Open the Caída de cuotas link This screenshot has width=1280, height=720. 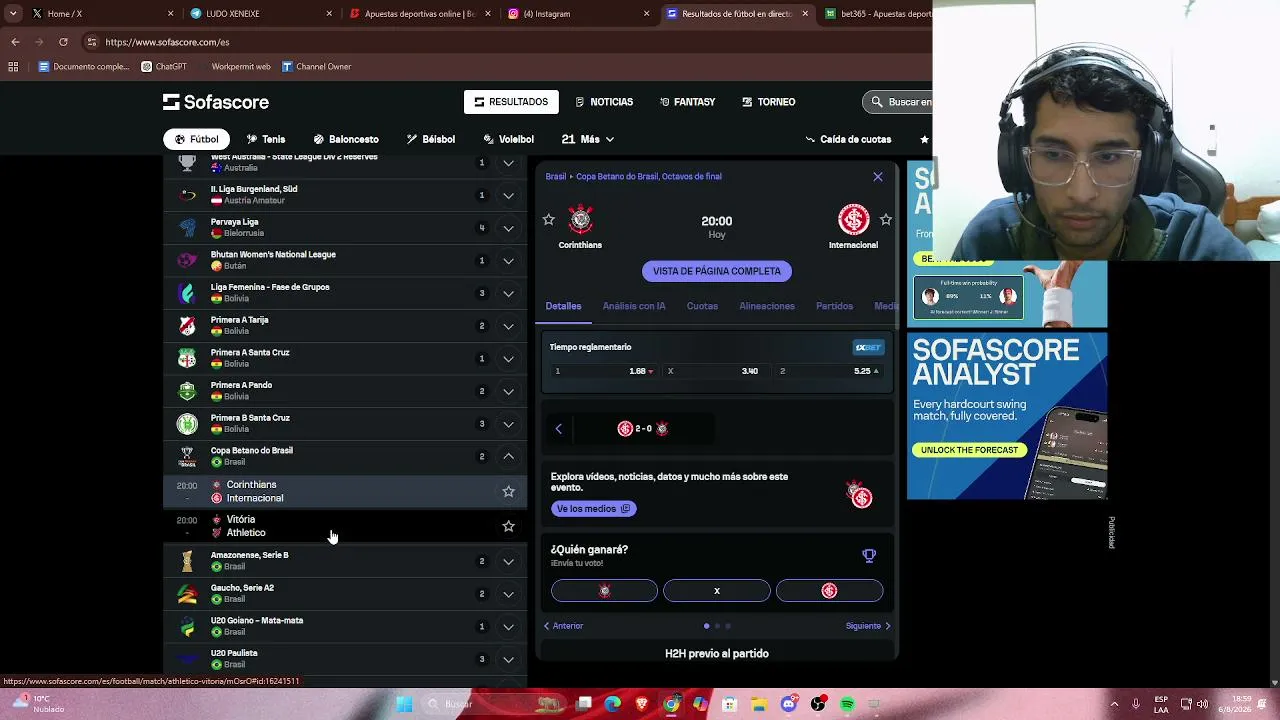coord(848,139)
